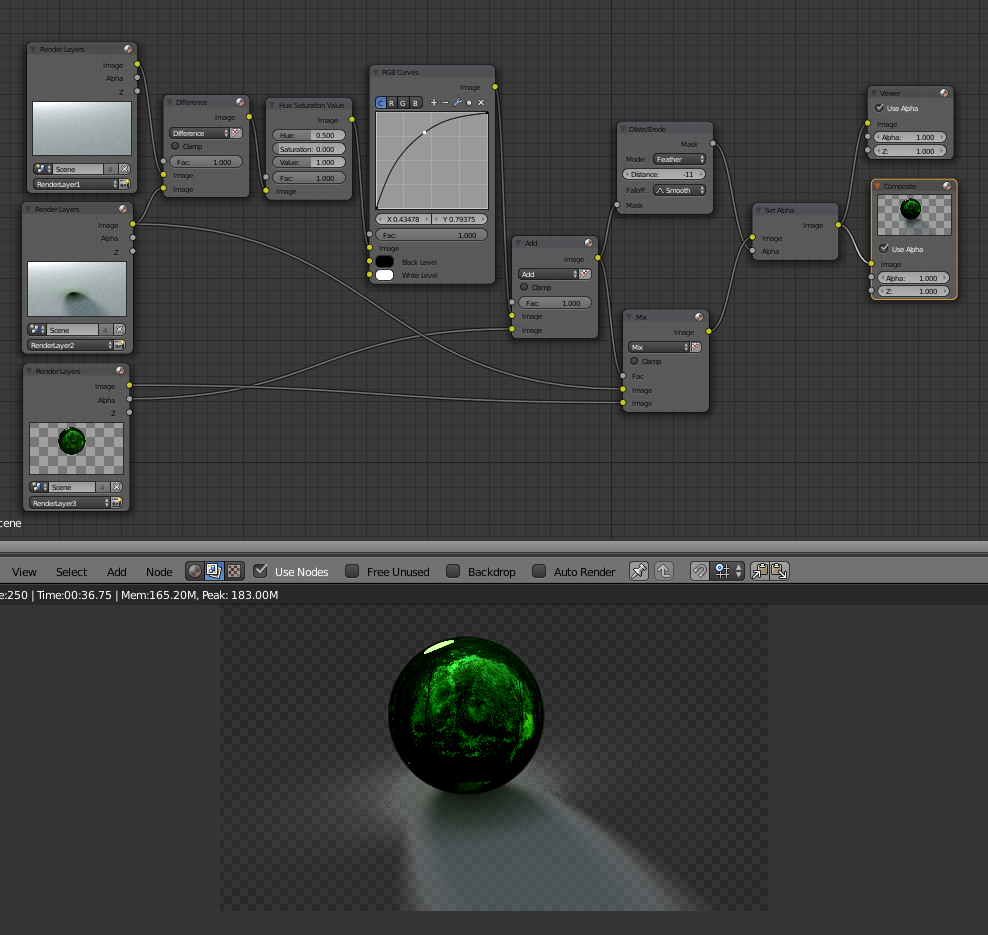Zoom out curve with minus icon in RGB Curves
The width and height of the screenshot is (988, 935).
(x=445, y=103)
